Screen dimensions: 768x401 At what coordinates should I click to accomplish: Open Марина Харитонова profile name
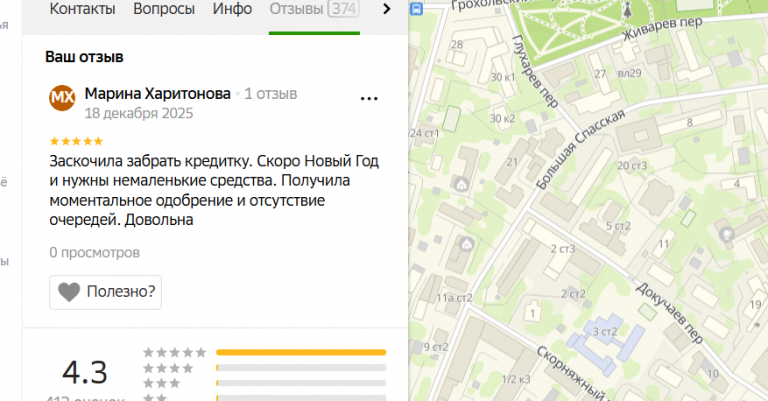[158, 94]
